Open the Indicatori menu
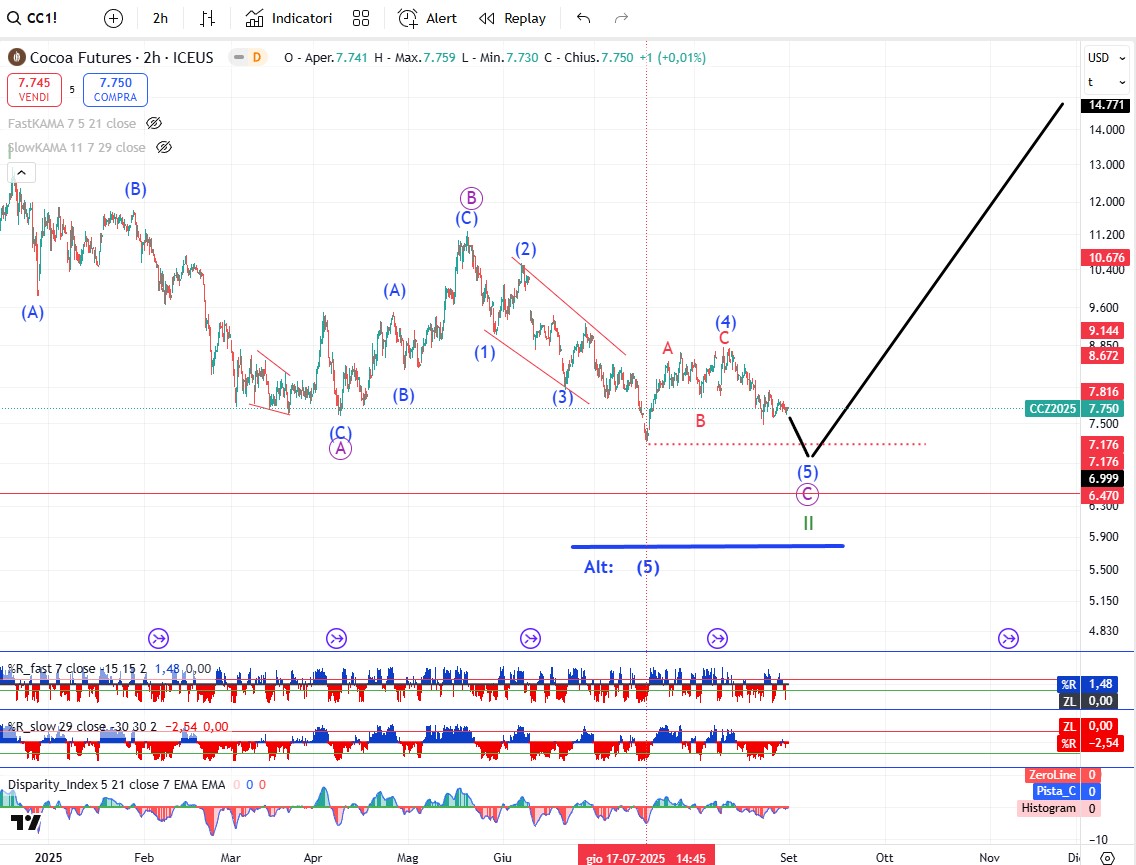 click(x=289, y=18)
